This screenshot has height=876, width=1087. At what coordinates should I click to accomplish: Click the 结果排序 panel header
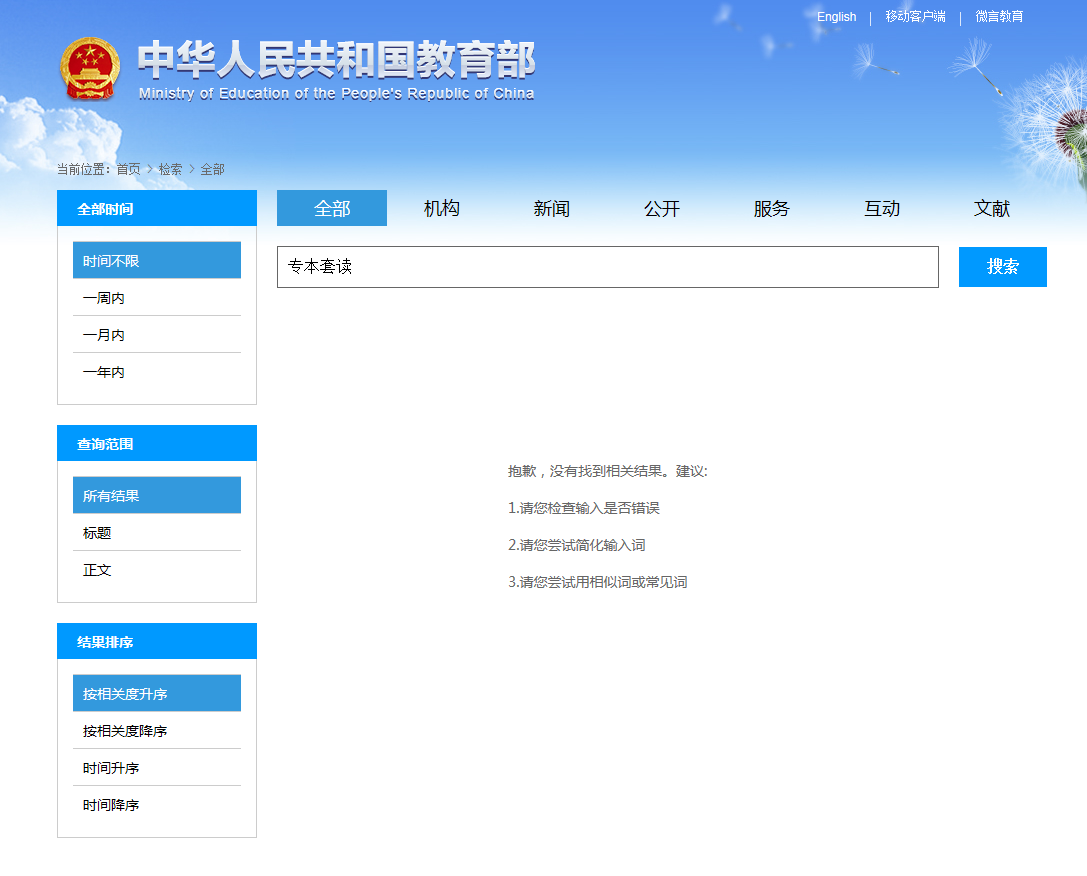point(157,641)
